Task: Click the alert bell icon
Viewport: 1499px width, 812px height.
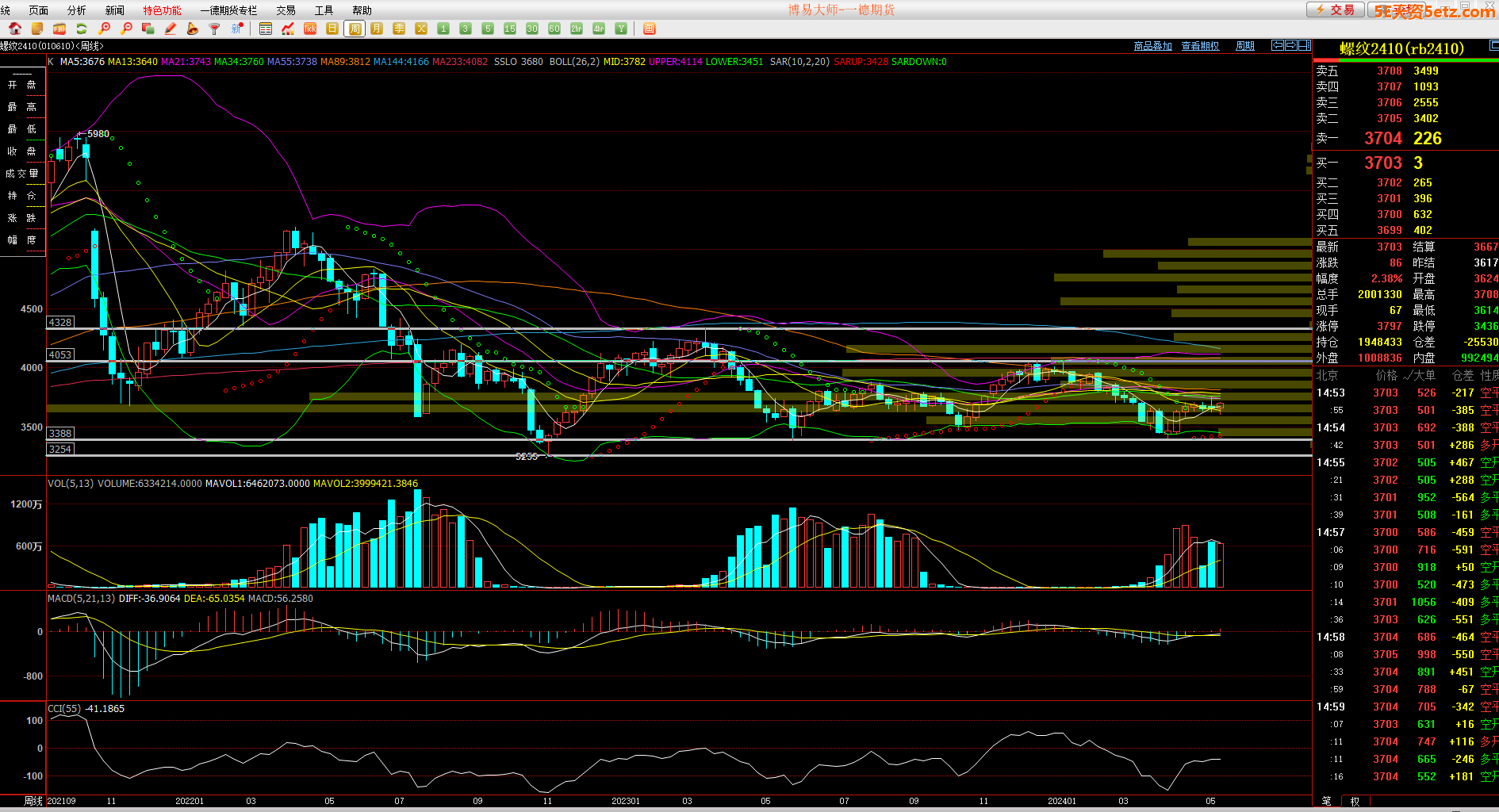Action: tap(193, 29)
